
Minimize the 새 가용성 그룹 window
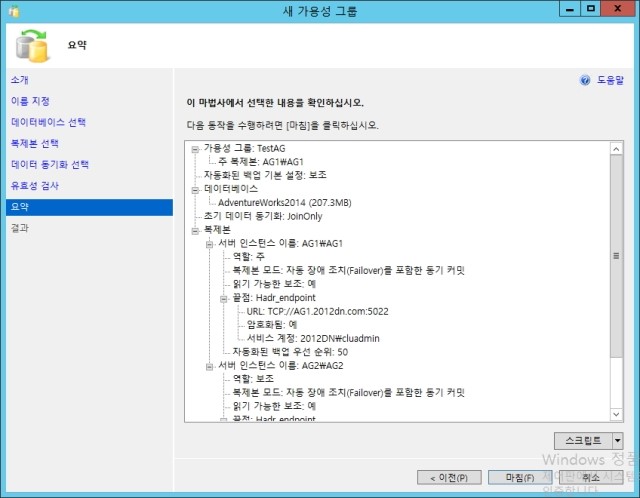point(570,9)
